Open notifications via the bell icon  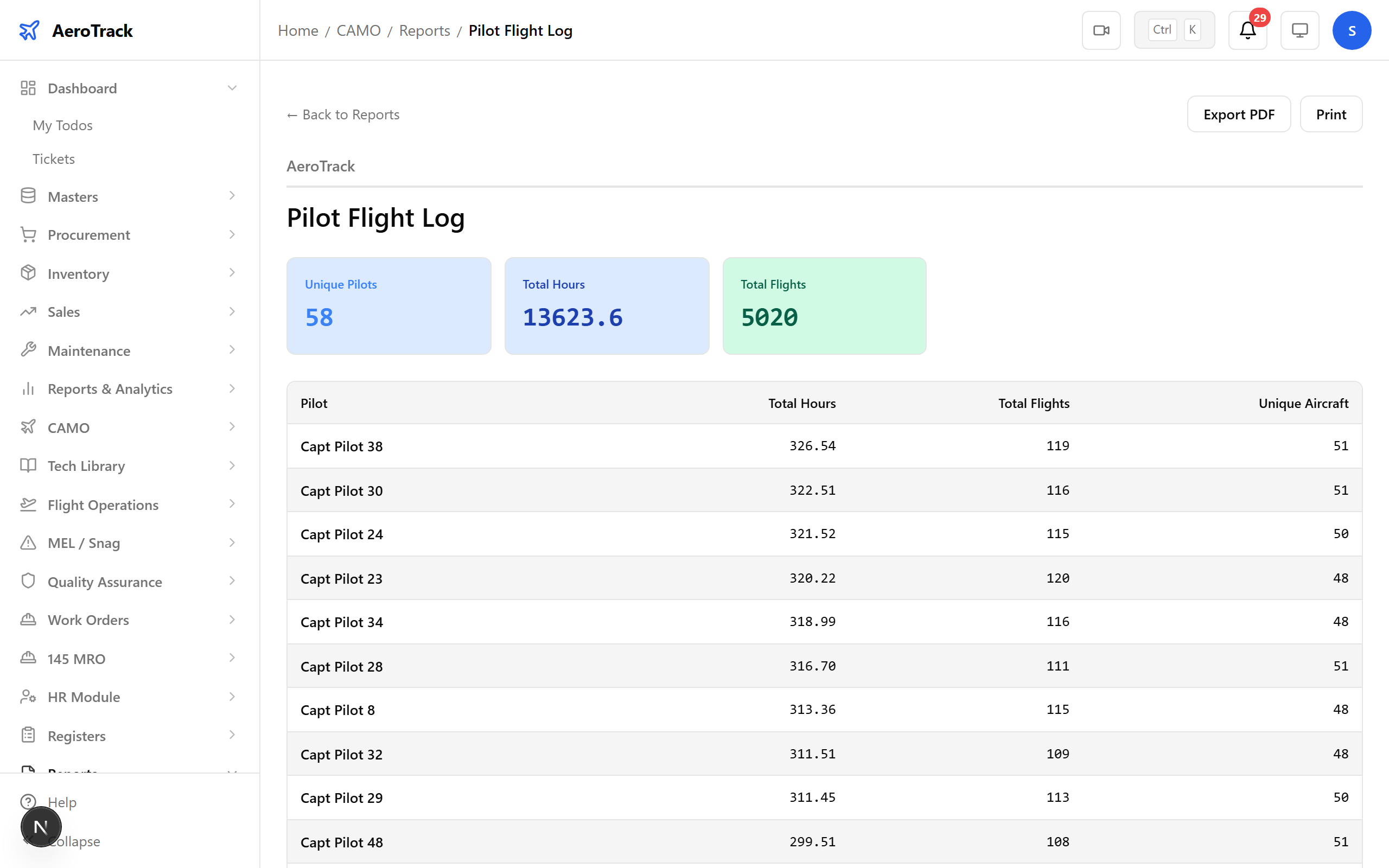click(x=1247, y=30)
